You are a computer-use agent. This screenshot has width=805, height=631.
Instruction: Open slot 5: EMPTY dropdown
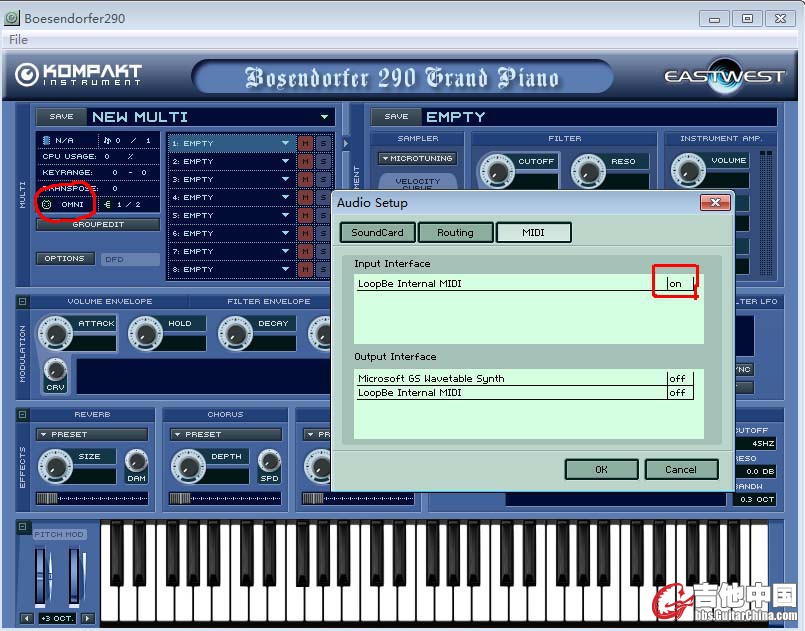285,215
